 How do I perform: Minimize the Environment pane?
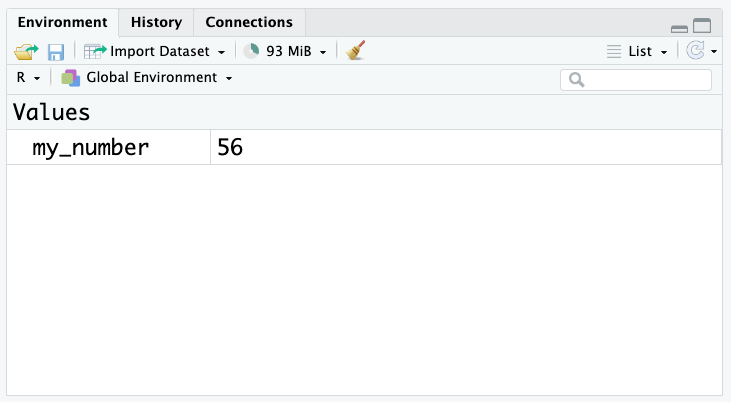tap(679, 29)
